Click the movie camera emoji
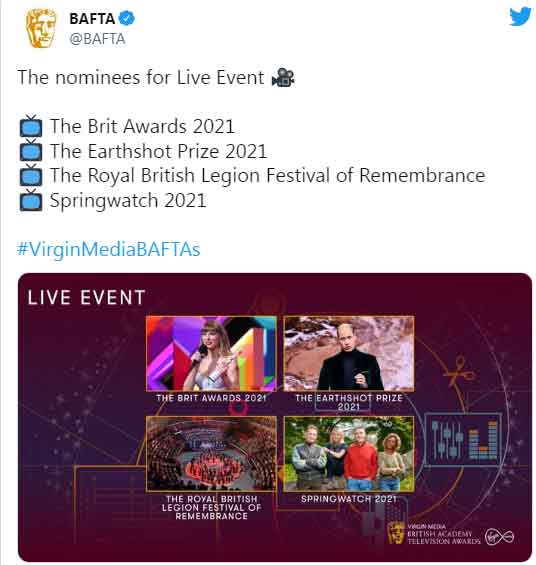Viewport: 536px width, 565px height. 283,77
